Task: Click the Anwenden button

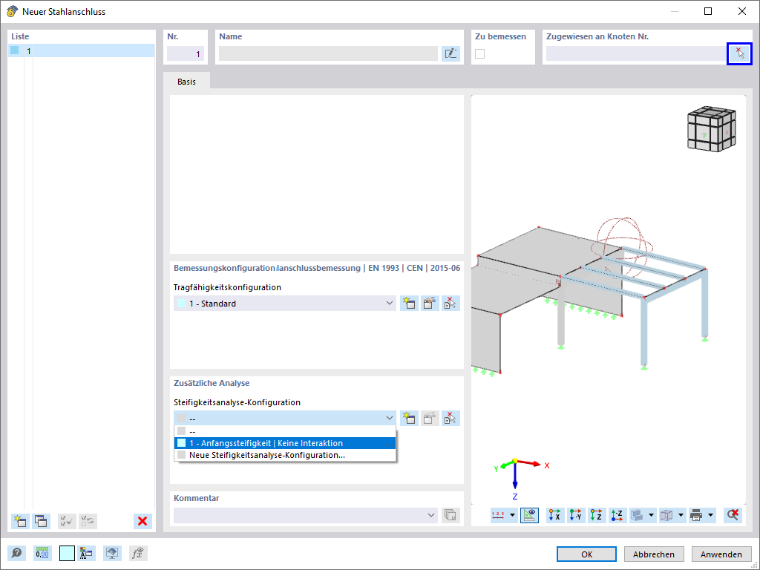Action: [721, 554]
